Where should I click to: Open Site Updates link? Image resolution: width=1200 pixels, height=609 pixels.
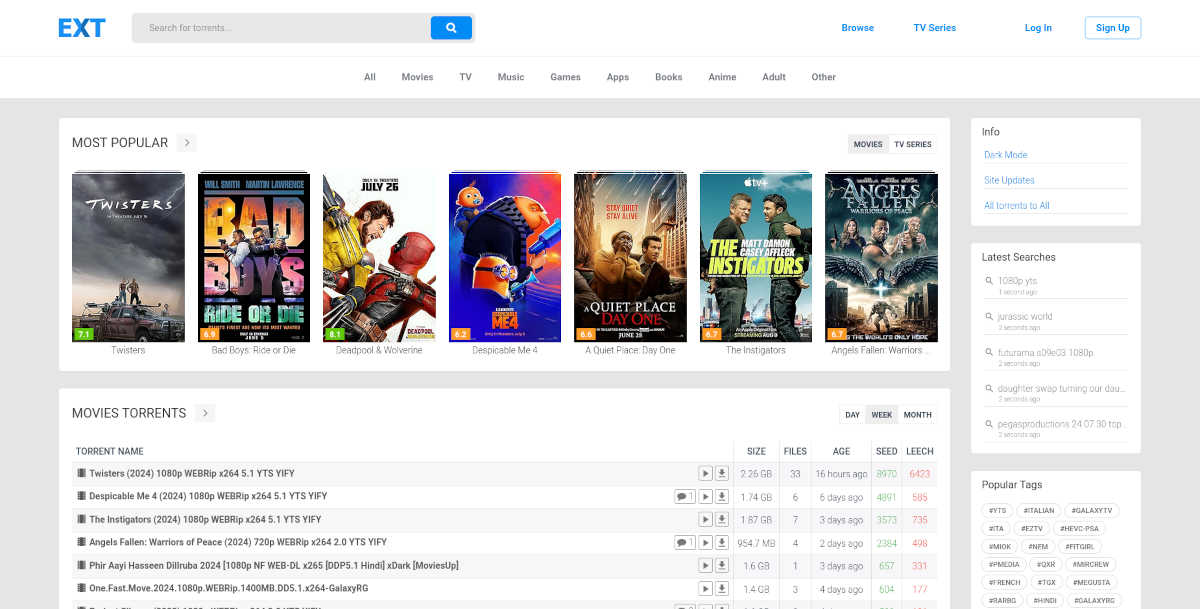tap(1009, 180)
